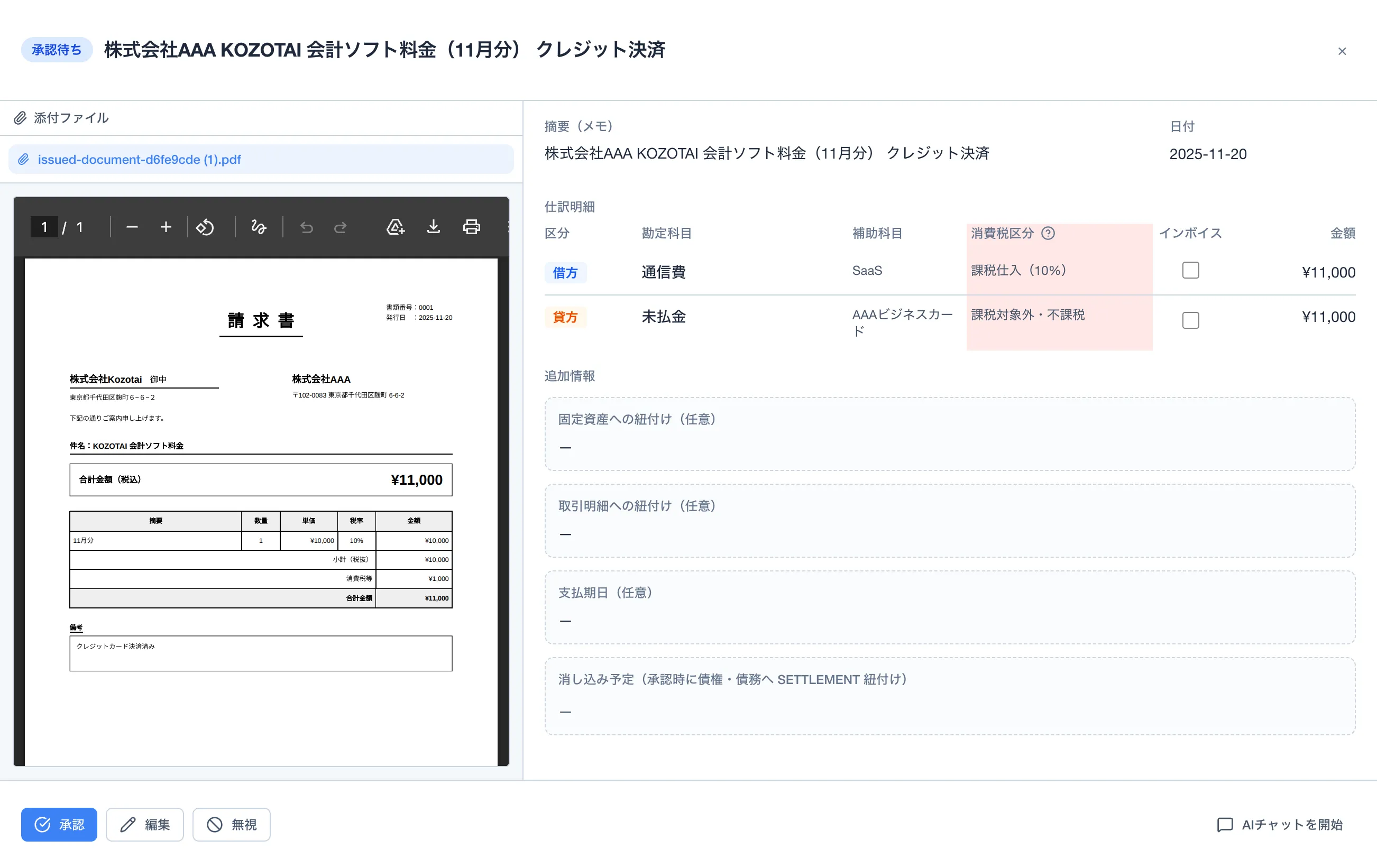Rotate the PDF page
This screenshot has height=868, width=1377.
click(x=205, y=228)
